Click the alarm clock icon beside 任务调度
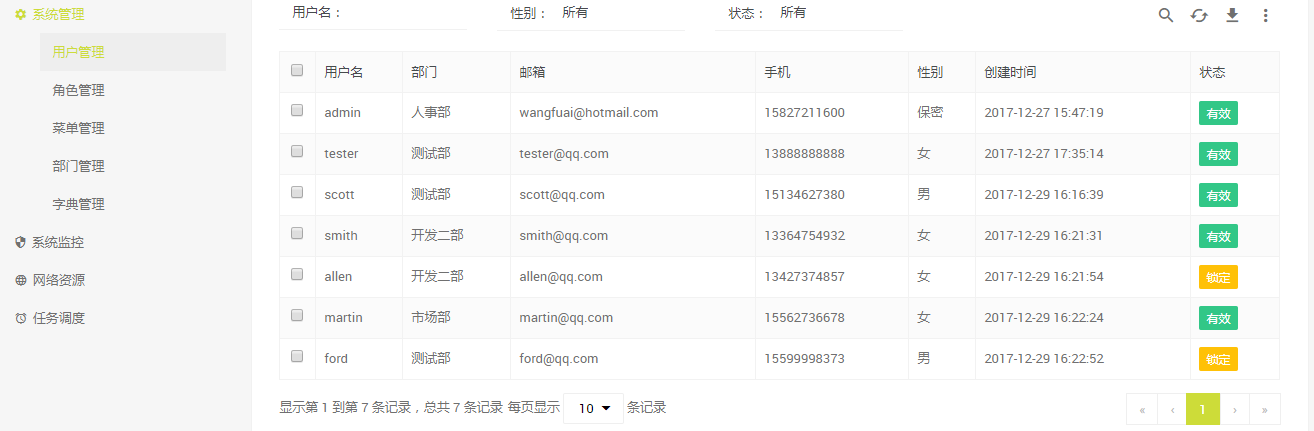This screenshot has height=431, width=1314. coord(20,318)
